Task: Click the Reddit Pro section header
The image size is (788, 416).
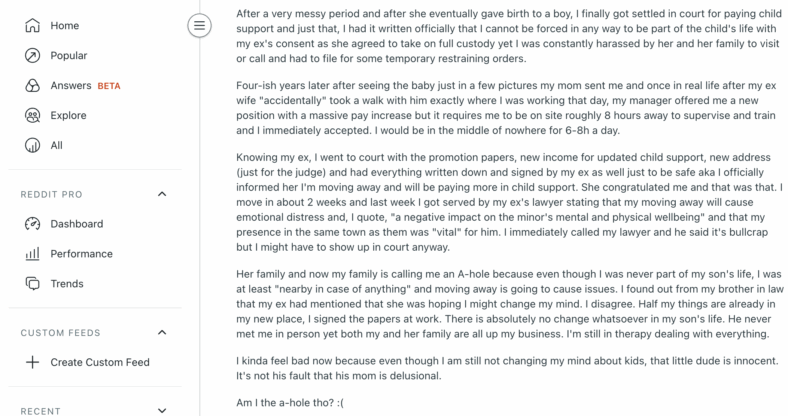Action: coord(51,194)
